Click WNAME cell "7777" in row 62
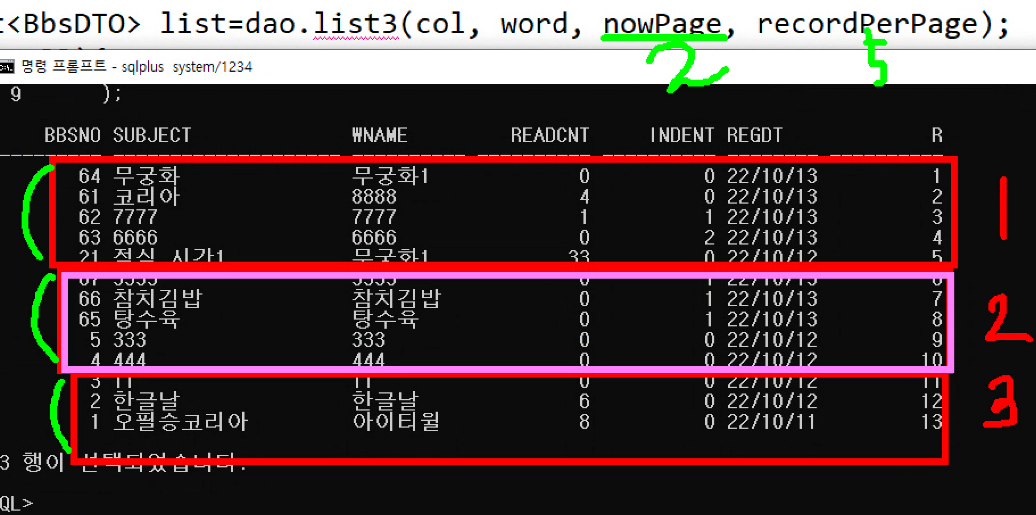Viewport: 1036px width, 515px height. click(x=375, y=217)
